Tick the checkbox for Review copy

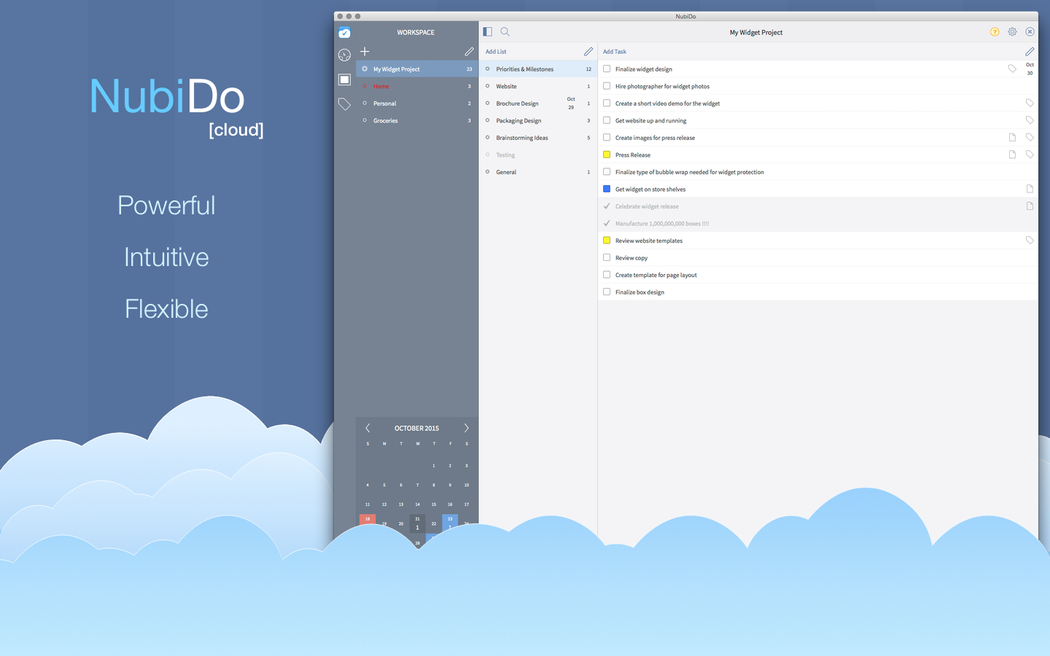607,258
